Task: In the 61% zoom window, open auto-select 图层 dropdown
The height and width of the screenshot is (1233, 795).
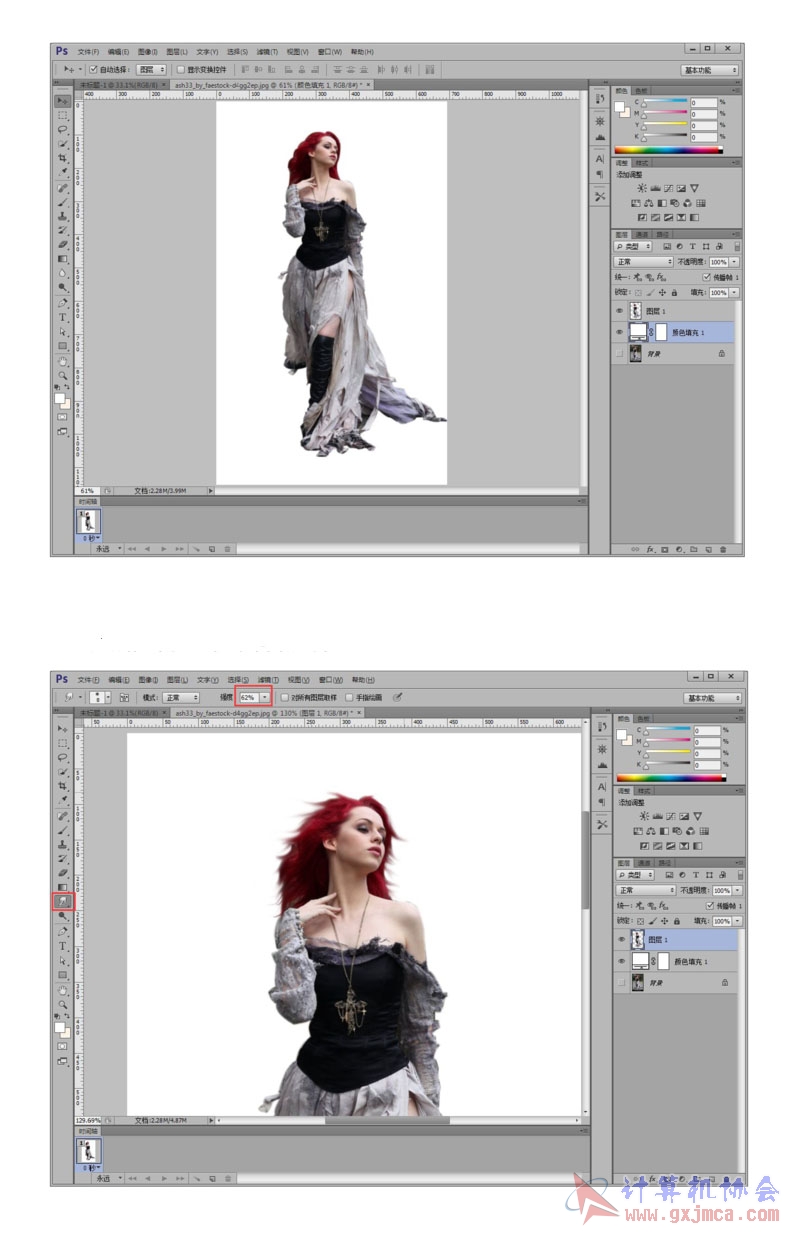Action: click(x=152, y=70)
